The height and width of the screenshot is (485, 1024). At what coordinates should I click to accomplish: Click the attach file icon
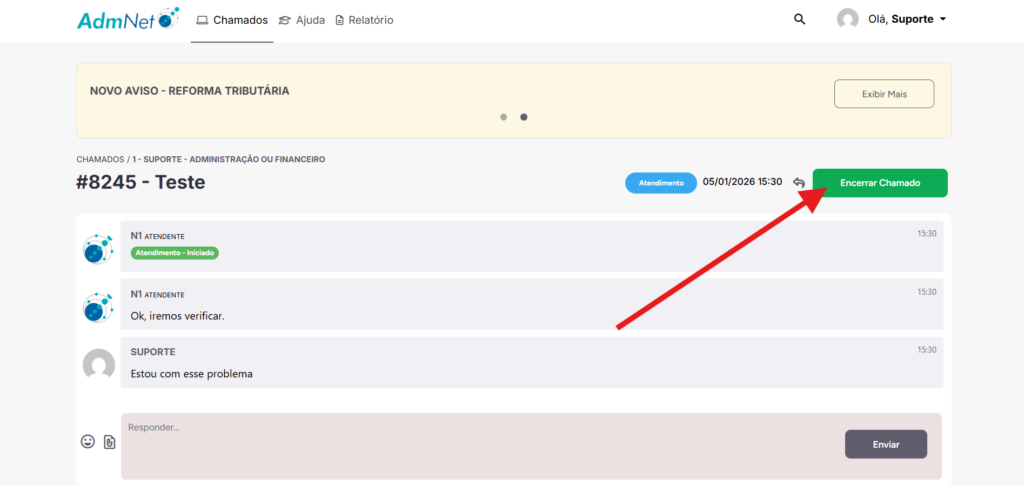click(x=110, y=442)
